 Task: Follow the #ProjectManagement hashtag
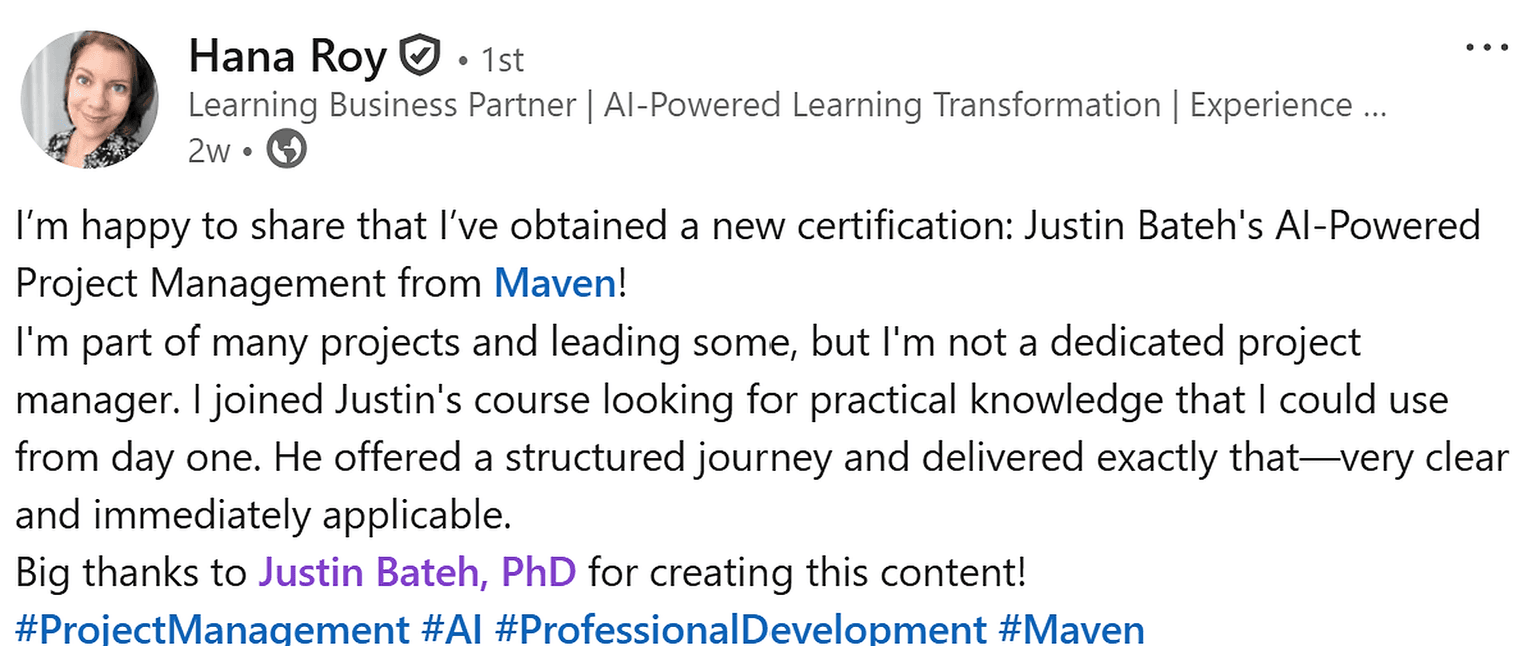coord(212,630)
